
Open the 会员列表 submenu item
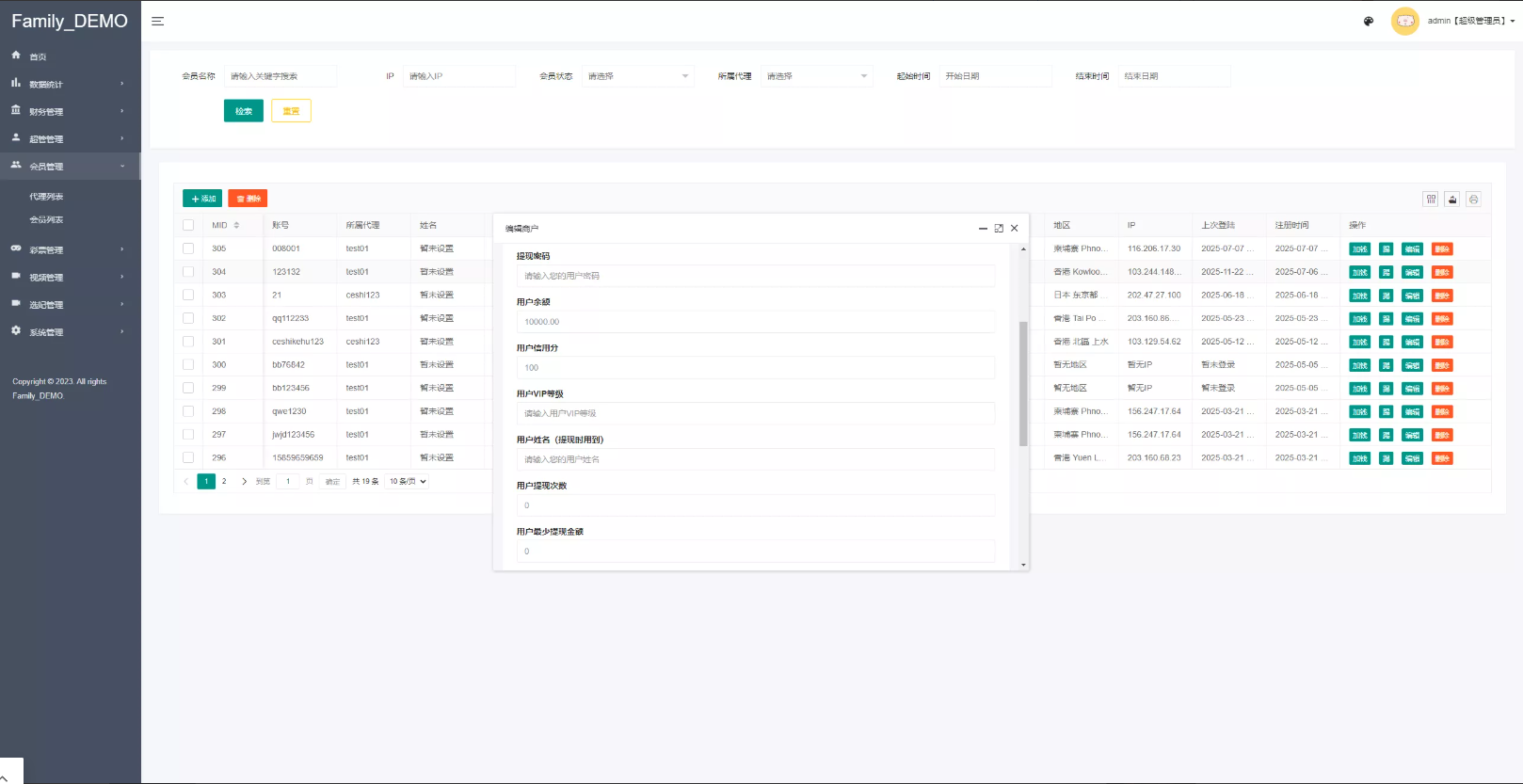coord(46,219)
